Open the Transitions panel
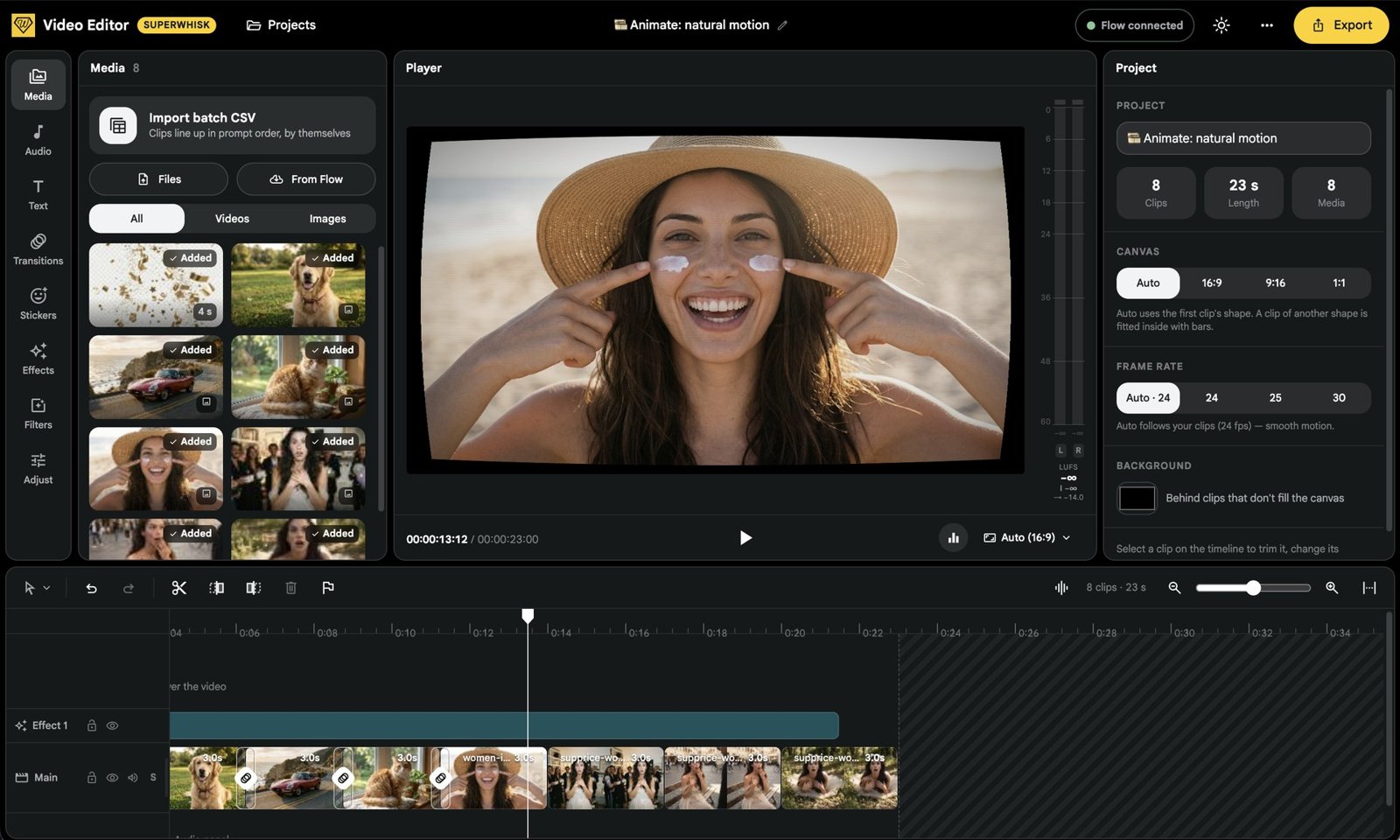1400x840 pixels. (38, 249)
